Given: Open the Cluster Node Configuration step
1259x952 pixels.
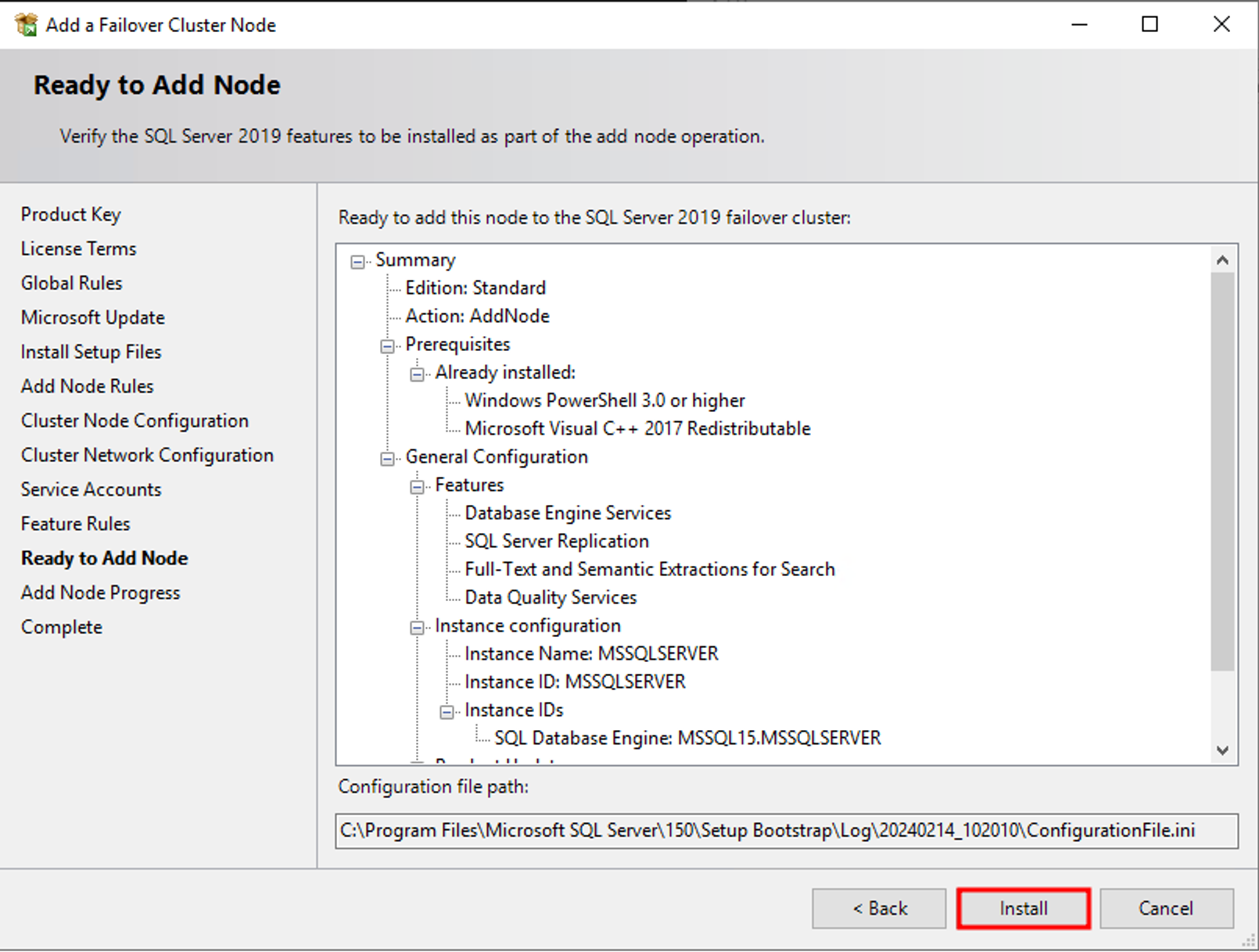Looking at the screenshot, I should 135,421.
